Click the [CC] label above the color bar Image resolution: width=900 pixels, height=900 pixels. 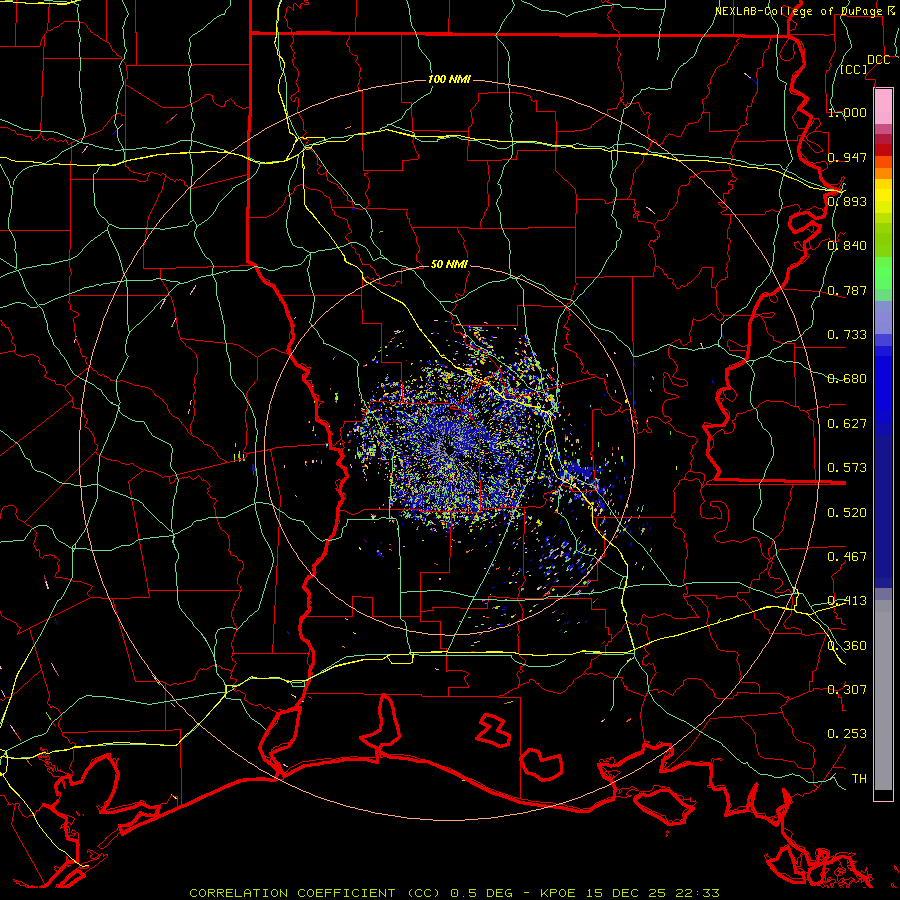[854, 69]
